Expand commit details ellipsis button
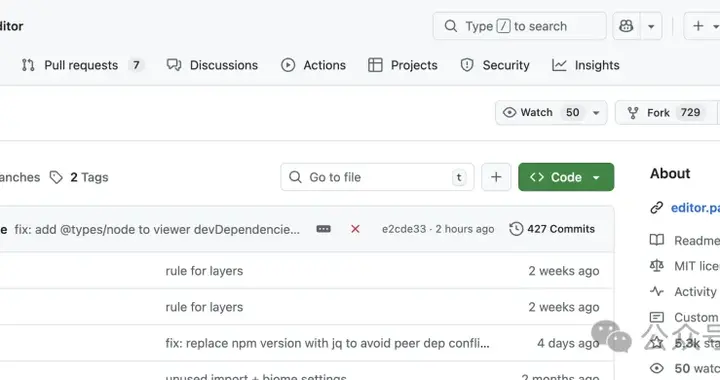Image resolution: width=720 pixels, height=380 pixels. click(323, 229)
